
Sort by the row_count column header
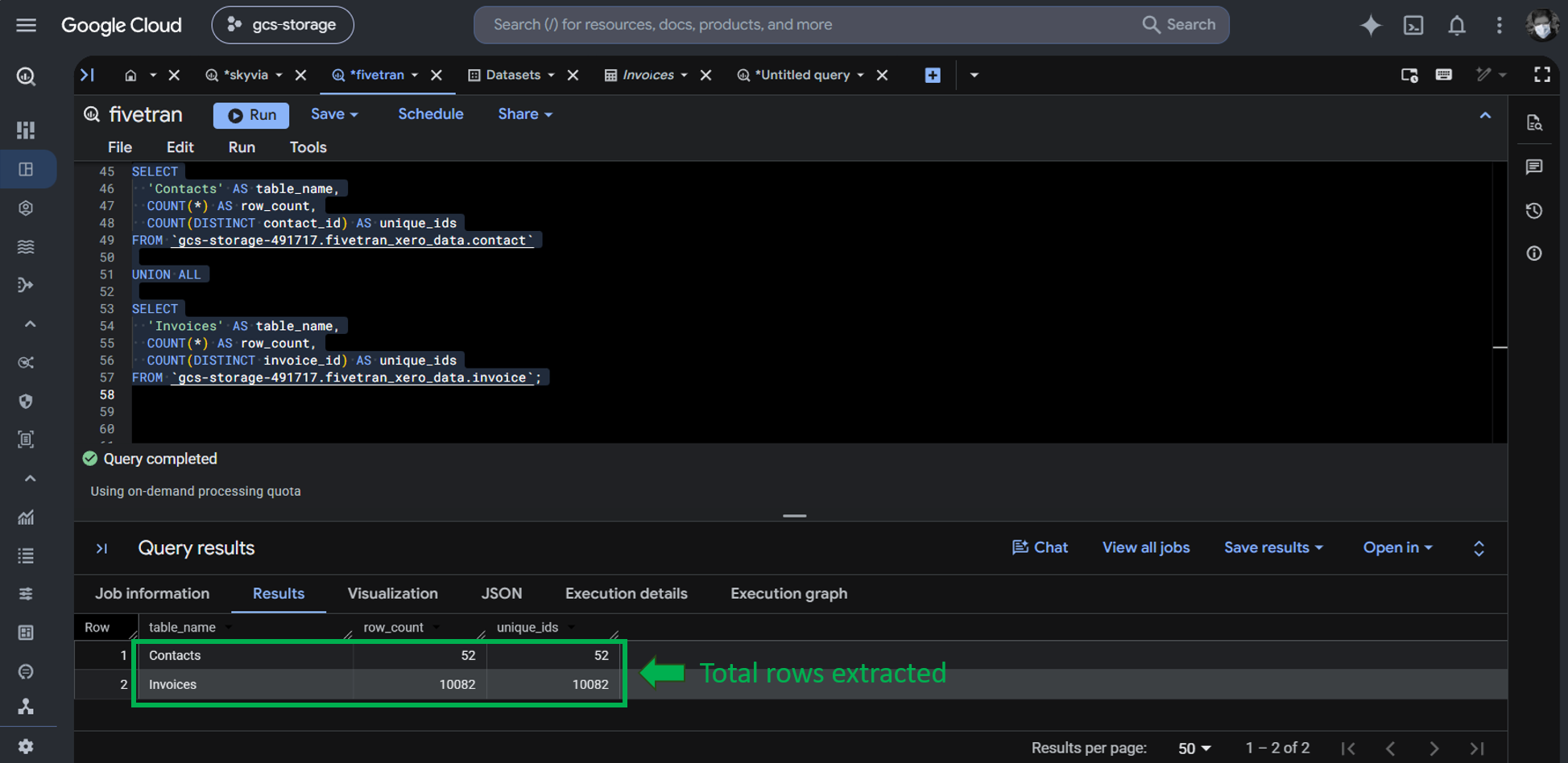point(393,628)
